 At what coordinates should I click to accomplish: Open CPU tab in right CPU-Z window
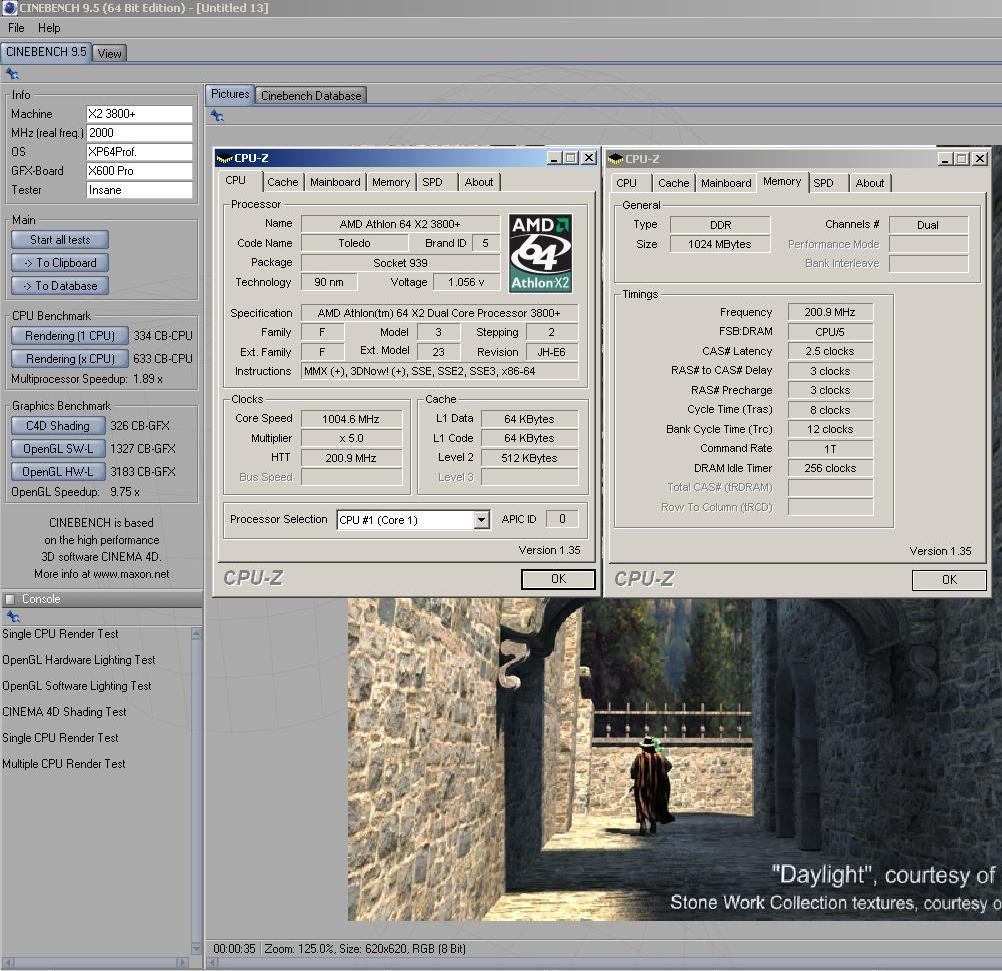pyautogui.click(x=626, y=183)
